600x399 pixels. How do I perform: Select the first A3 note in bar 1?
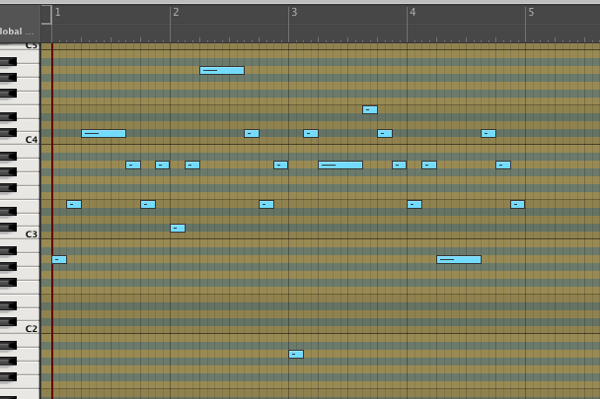click(x=133, y=165)
